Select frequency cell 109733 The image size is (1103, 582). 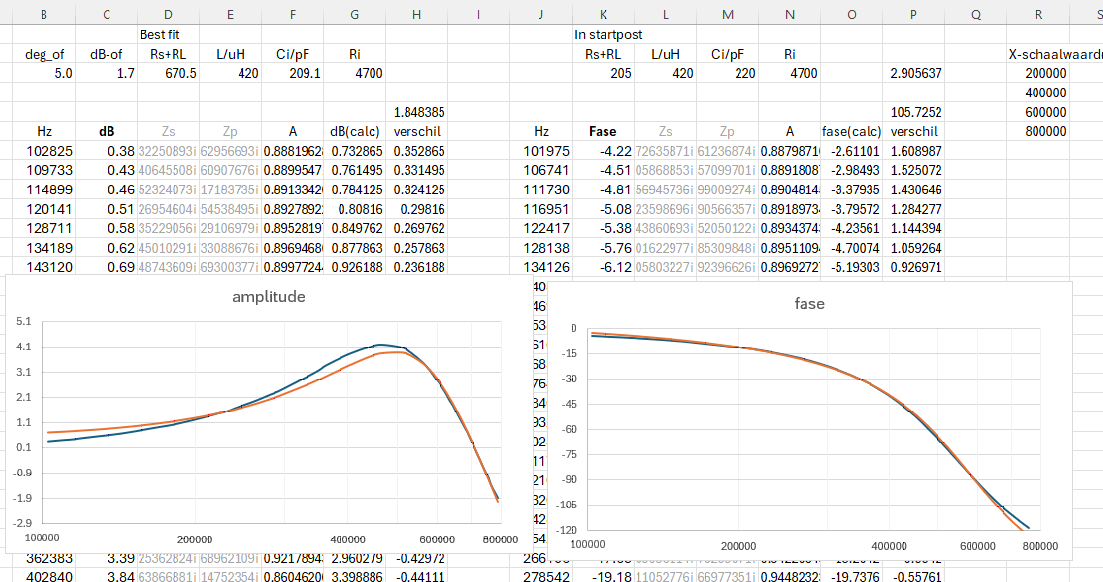coord(44,170)
